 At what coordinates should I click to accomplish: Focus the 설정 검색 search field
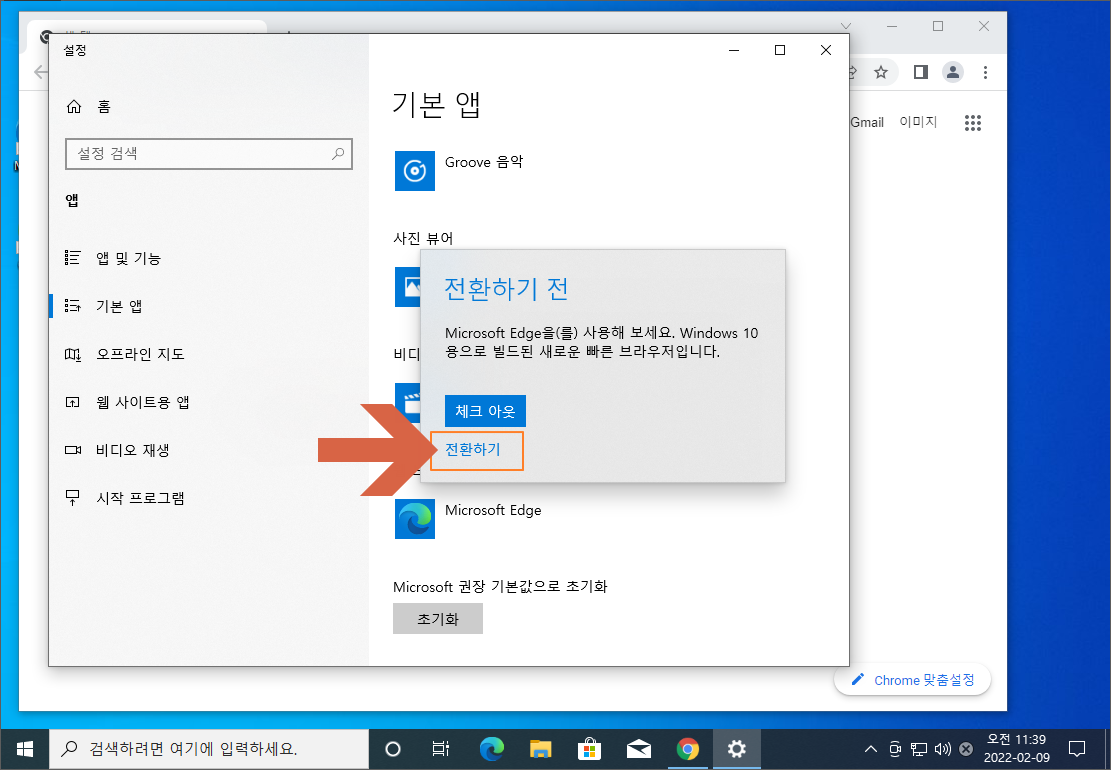208,154
